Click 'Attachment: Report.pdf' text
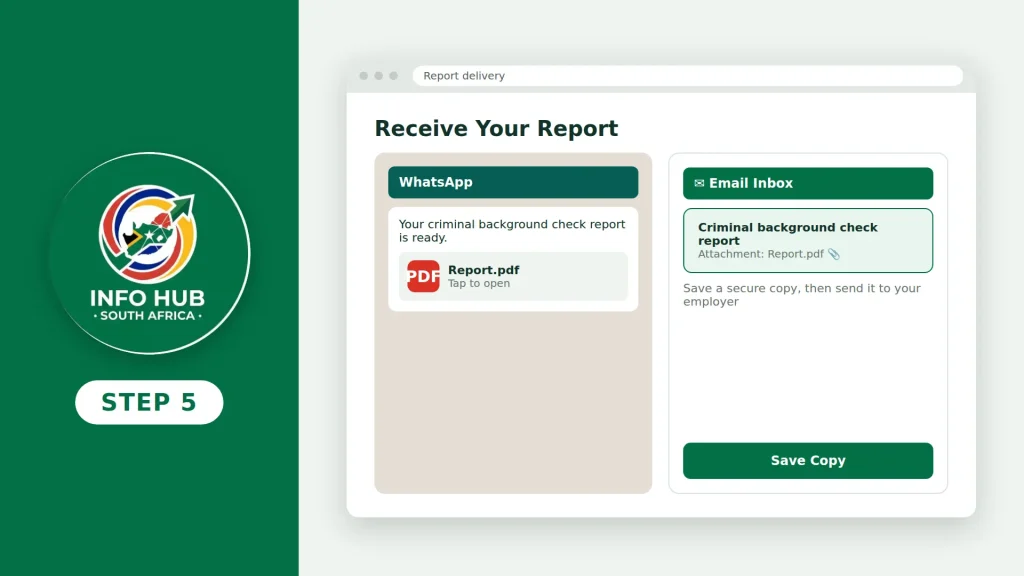 click(x=761, y=254)
